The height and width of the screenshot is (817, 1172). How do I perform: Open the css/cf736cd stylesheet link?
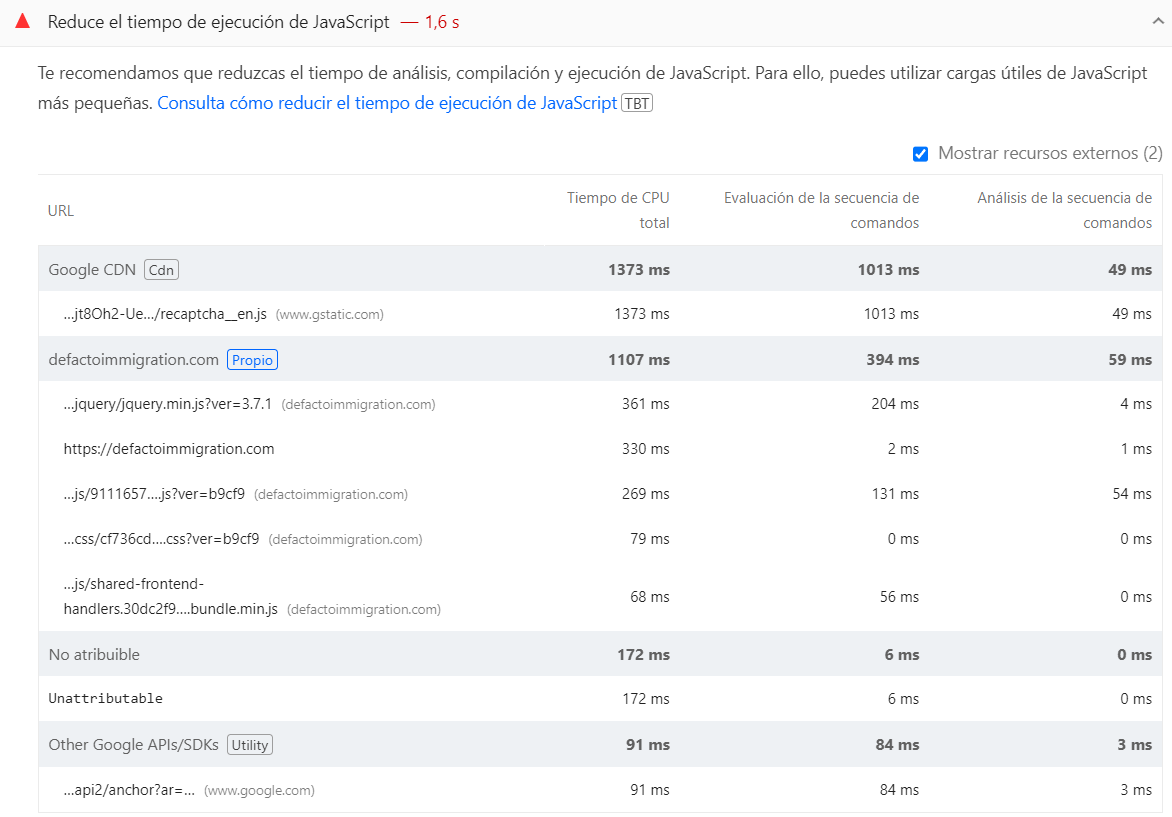[161, 539]
